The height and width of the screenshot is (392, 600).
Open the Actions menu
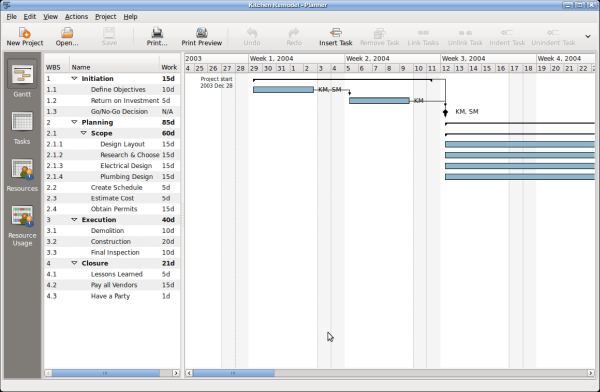[76, 16]
